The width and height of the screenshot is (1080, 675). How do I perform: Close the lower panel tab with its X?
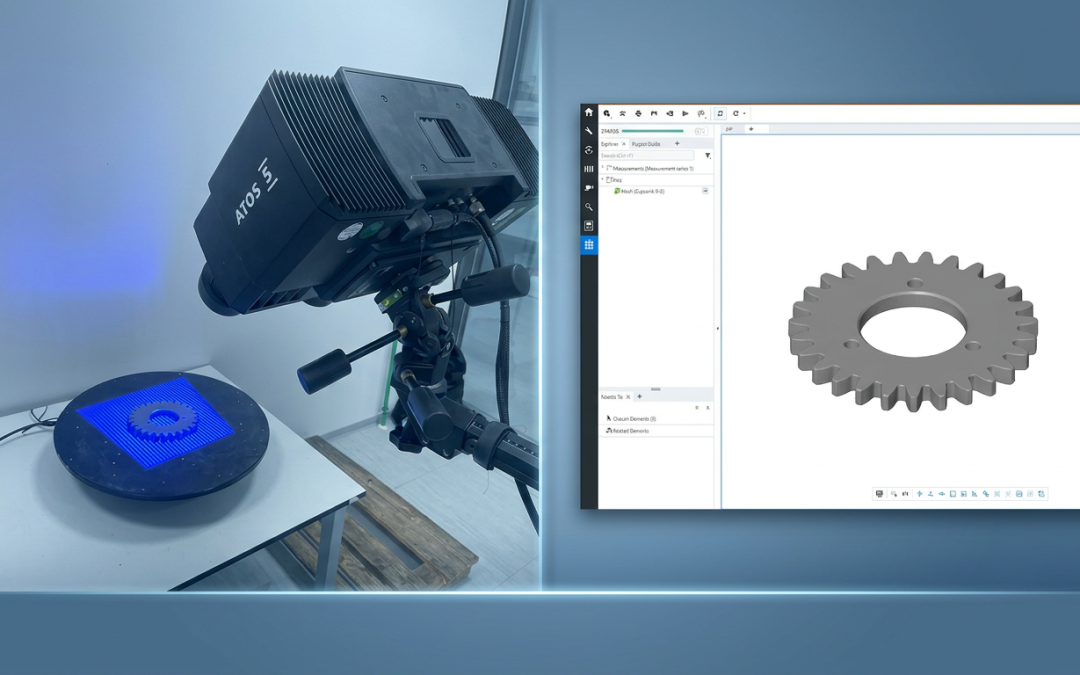[628, 397]
